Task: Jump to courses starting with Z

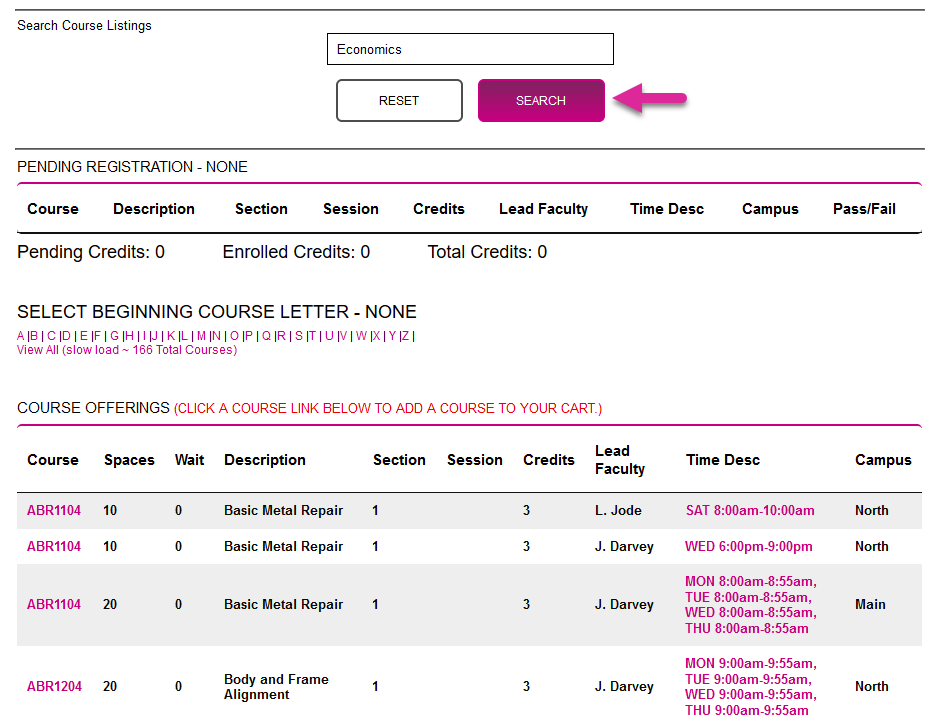Action: coord(405,336)
